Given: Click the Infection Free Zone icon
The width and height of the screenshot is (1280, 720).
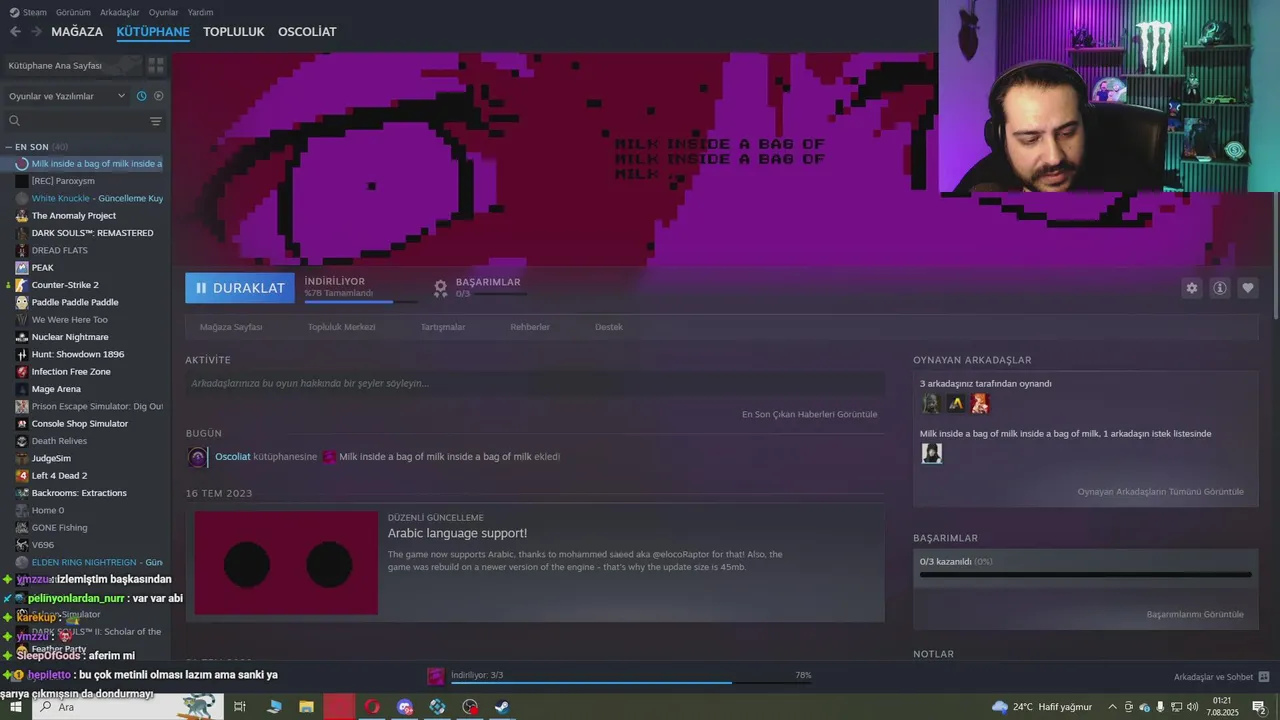Looking at the screenshot, I should point(22,371).
